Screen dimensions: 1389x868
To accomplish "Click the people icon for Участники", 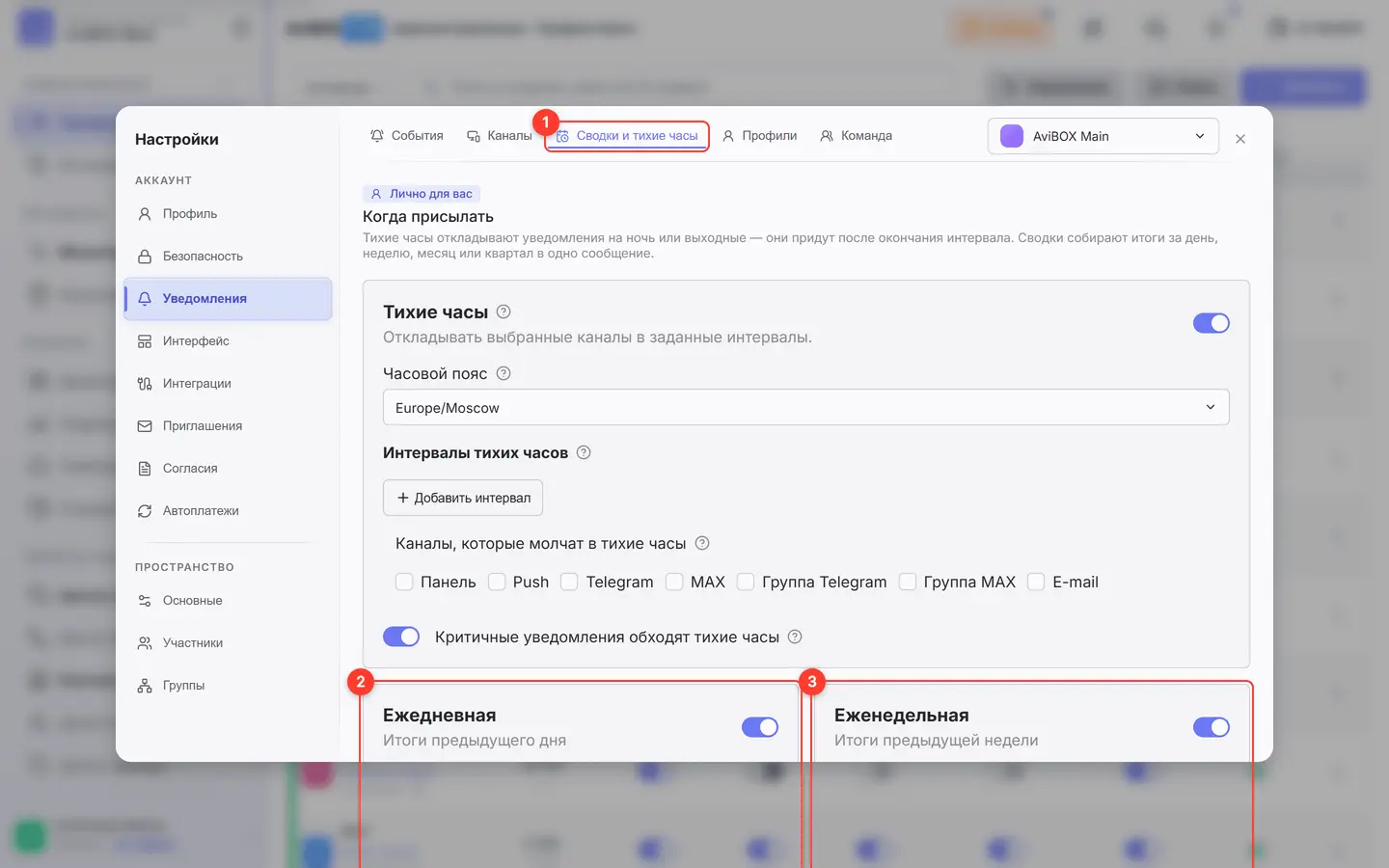I will (145, 643).
